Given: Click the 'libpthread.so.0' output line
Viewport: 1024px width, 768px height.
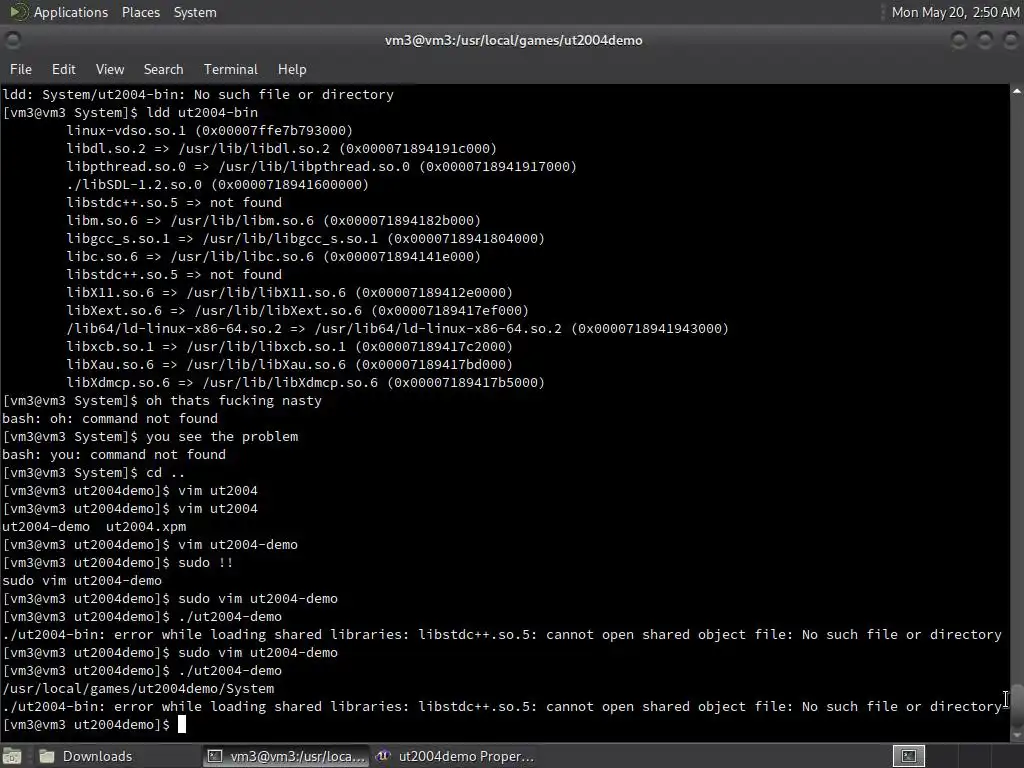Looking at the screenshot, I should tap(321, 167).
